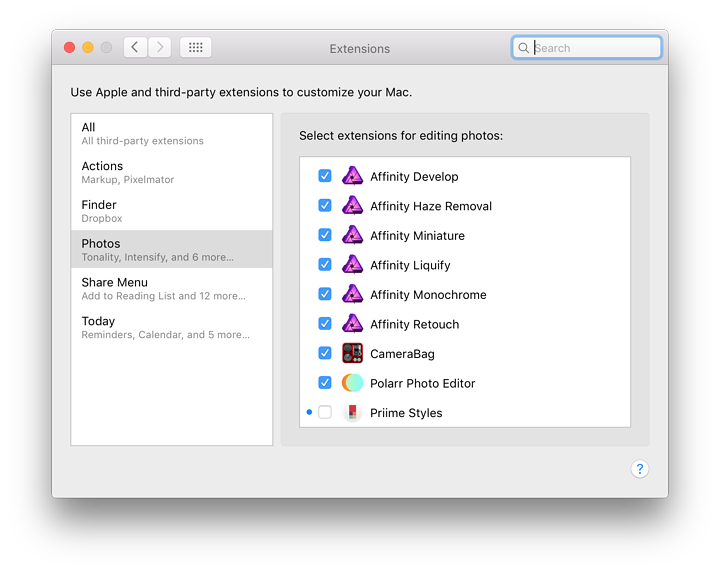The width and height of the screenshot is (720, 572).
Task: Open help with the question mark button
Action: (640, 469)
